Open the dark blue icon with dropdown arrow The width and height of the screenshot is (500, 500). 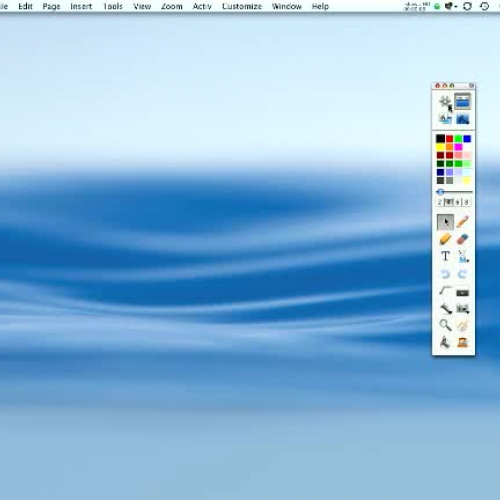coord(463,119)
